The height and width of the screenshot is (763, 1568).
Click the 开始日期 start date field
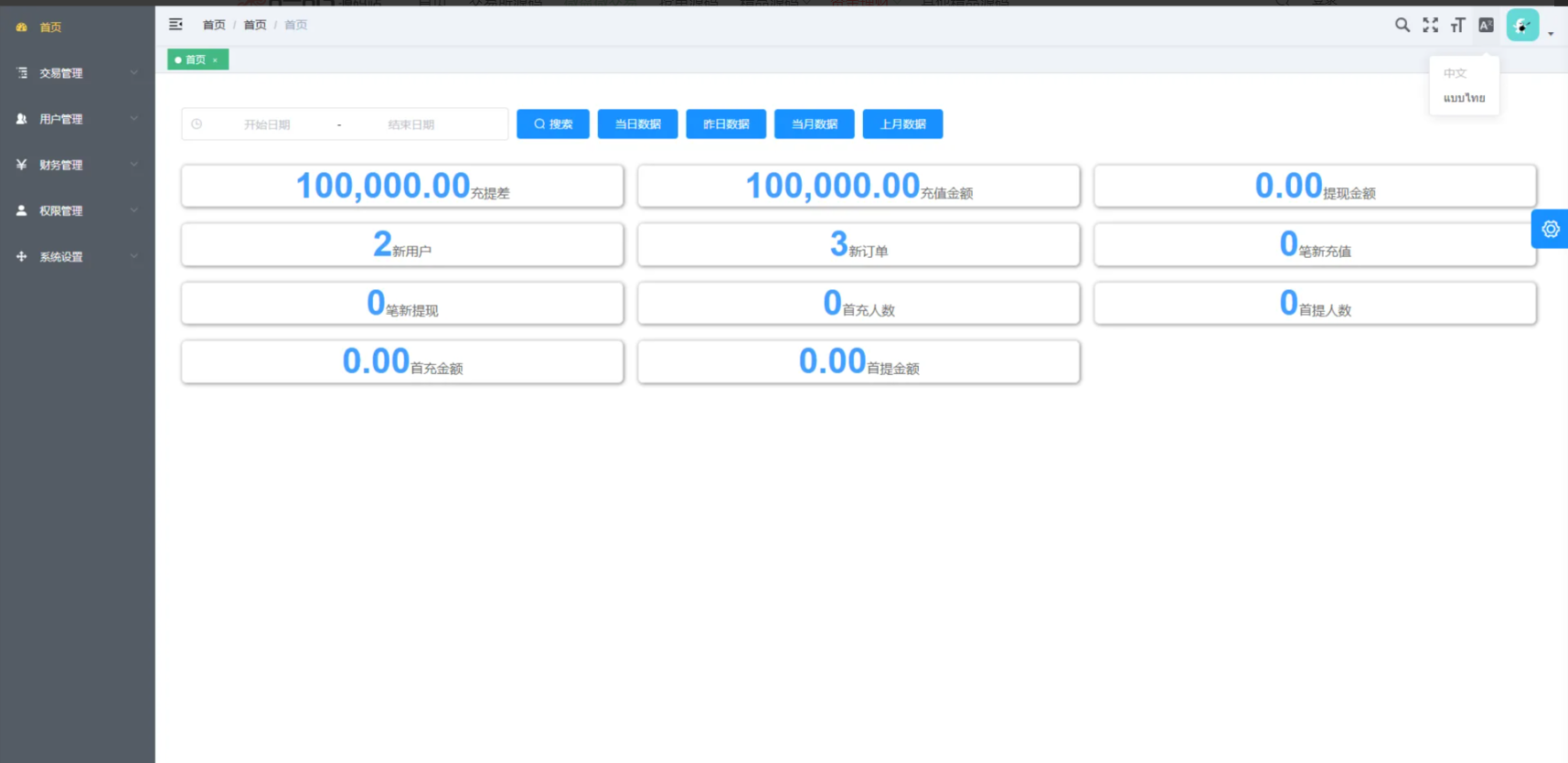pyautogui.click(x=267, y=124)
